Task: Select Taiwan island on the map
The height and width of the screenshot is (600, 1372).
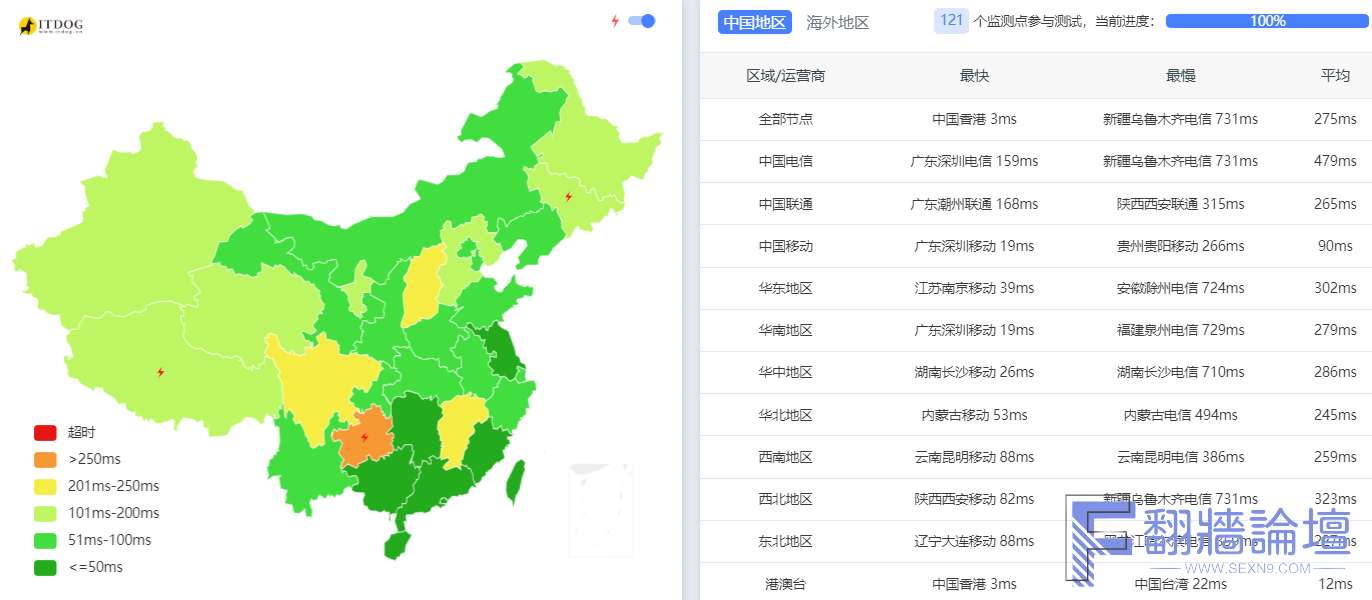Action: 515,482
